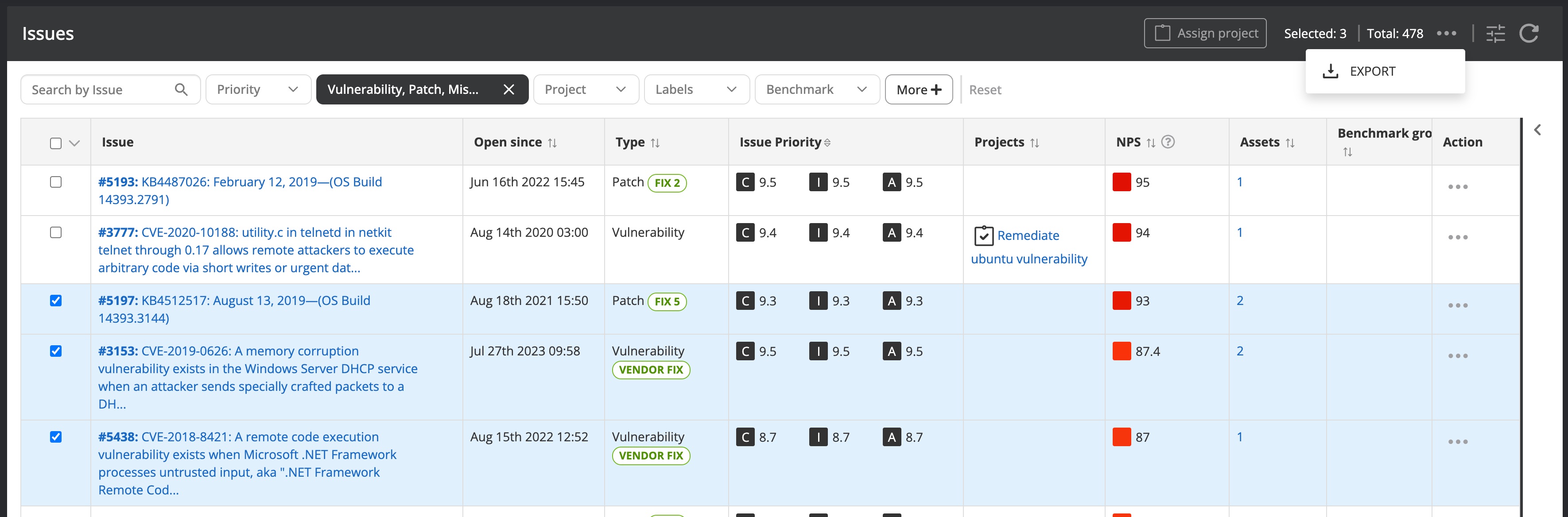Click the NPS help question mark icon
The width and height of the screenshot is (1568, 517).
pos(1168,142)
